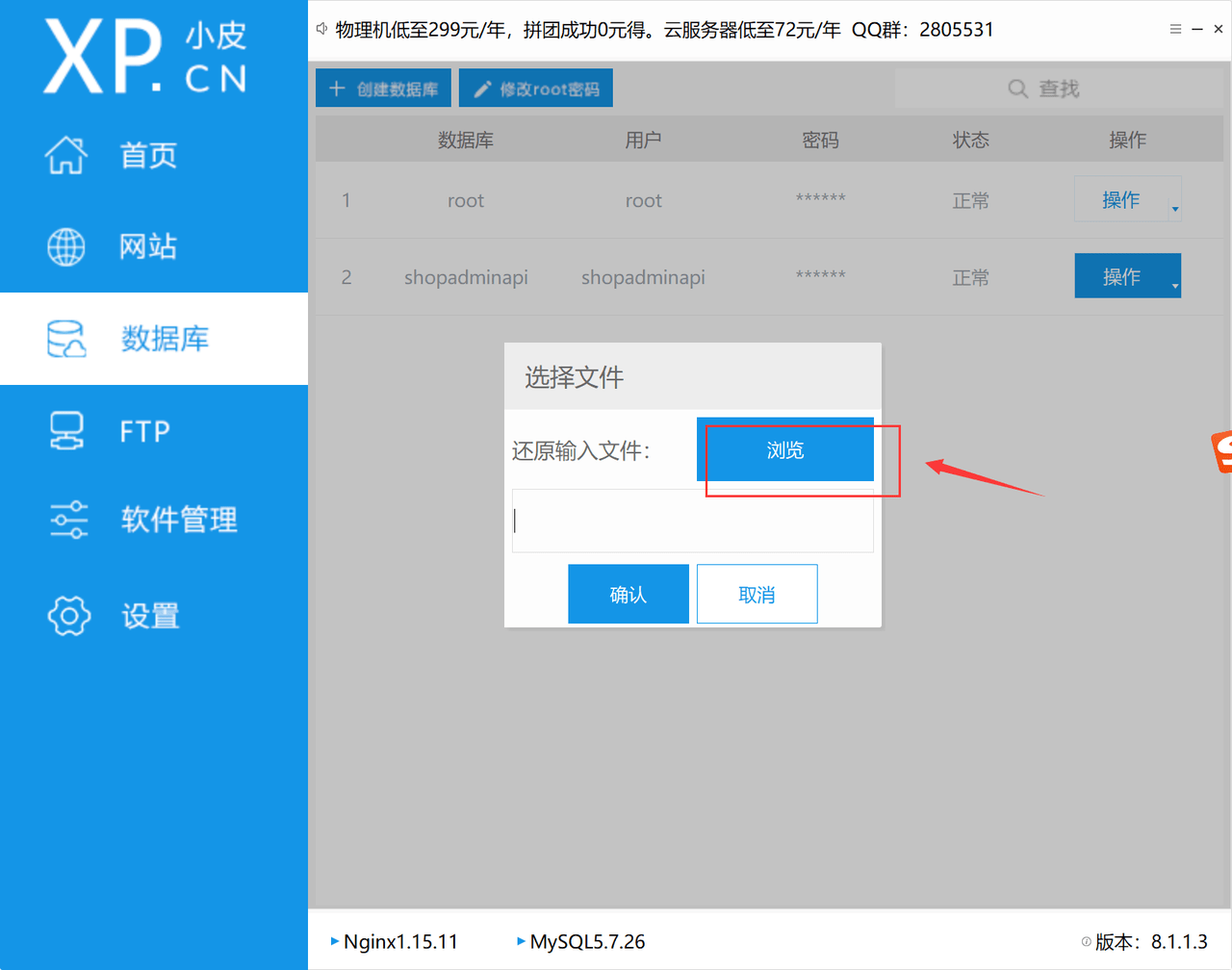Viewport: 1232px width, 970px height.
Task: Click the play arrow beside Nginx1.15.11
Action: pos(334,941)
